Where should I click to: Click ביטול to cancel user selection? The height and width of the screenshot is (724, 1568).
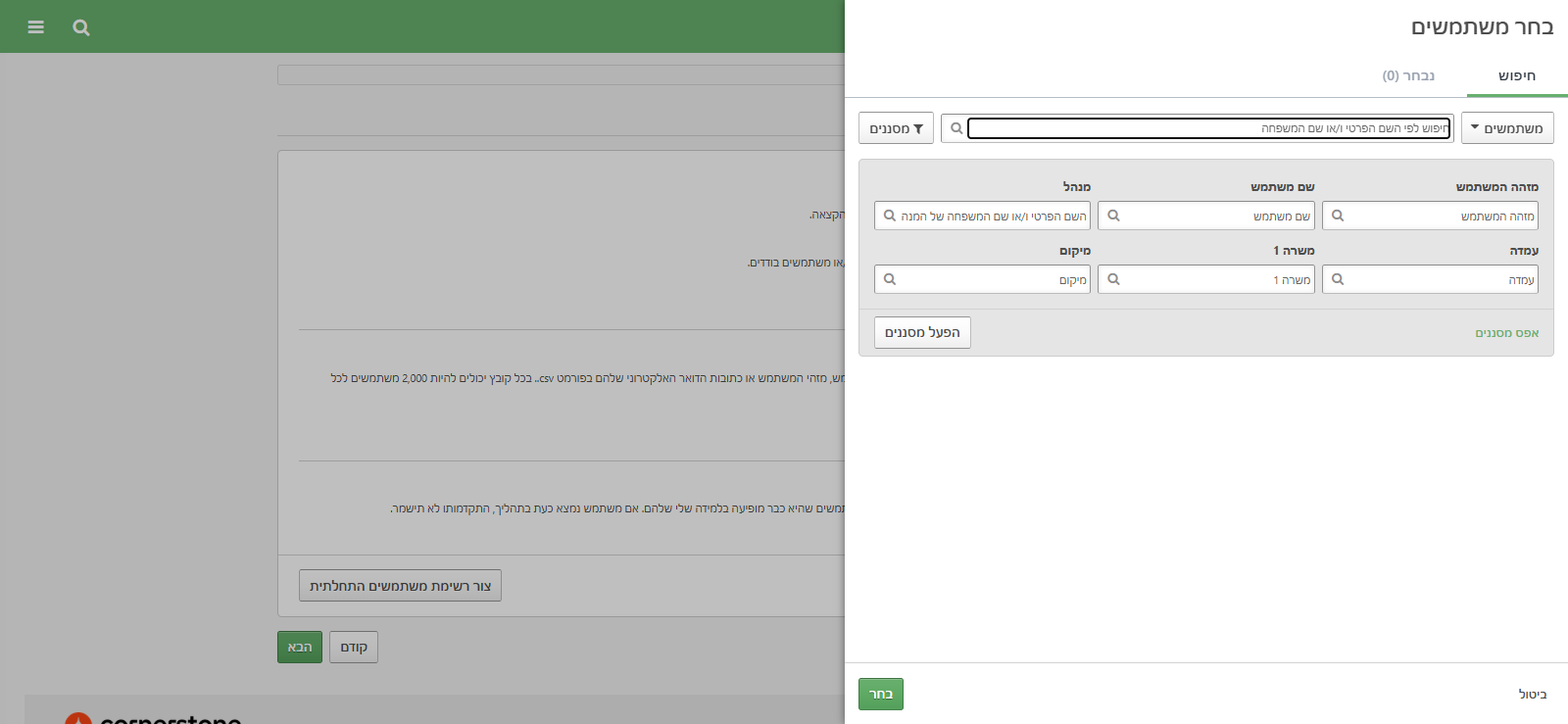[x=1532, y=694]
